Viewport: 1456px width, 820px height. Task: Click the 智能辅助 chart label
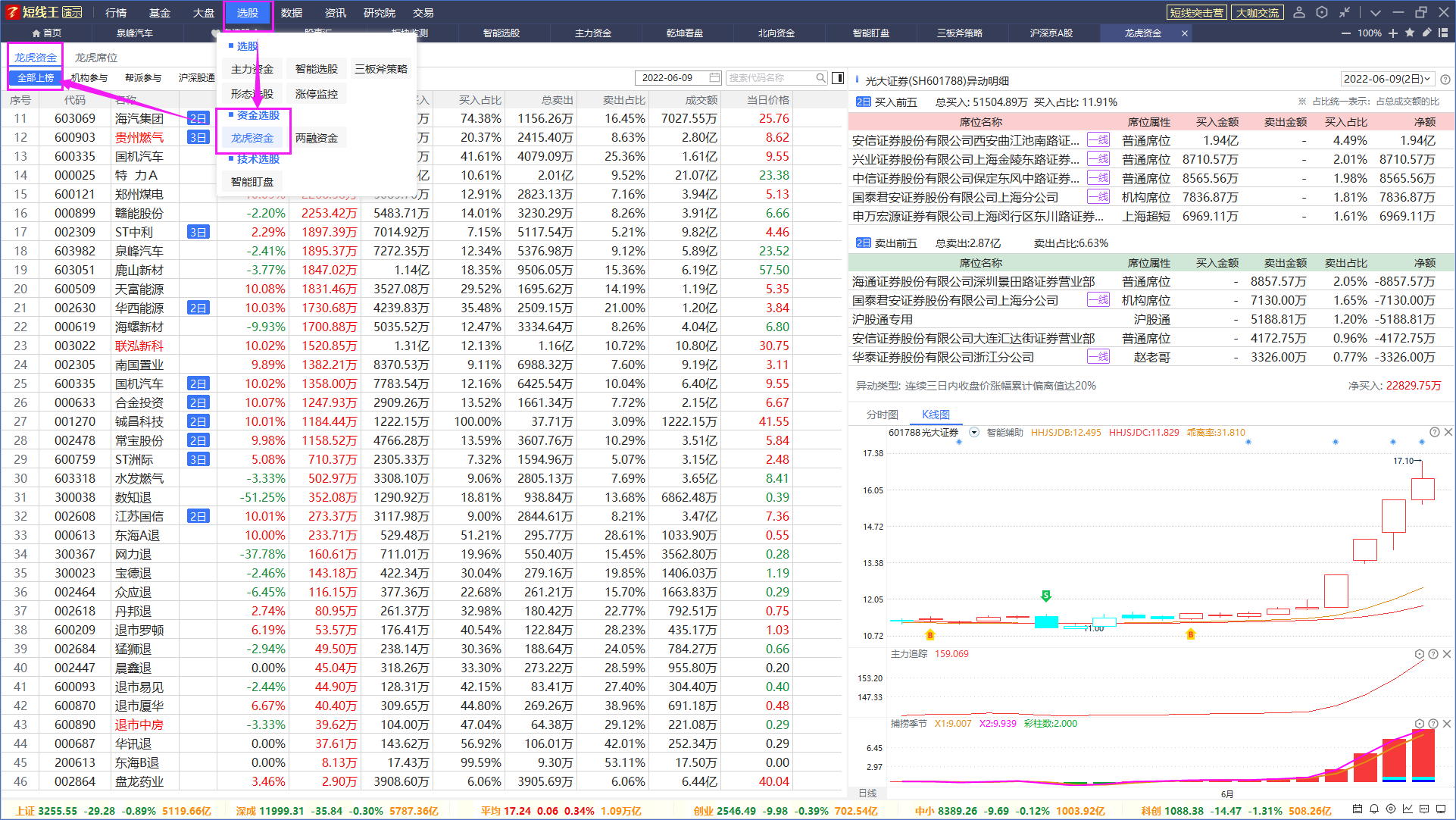click(x=1005, y=433)
